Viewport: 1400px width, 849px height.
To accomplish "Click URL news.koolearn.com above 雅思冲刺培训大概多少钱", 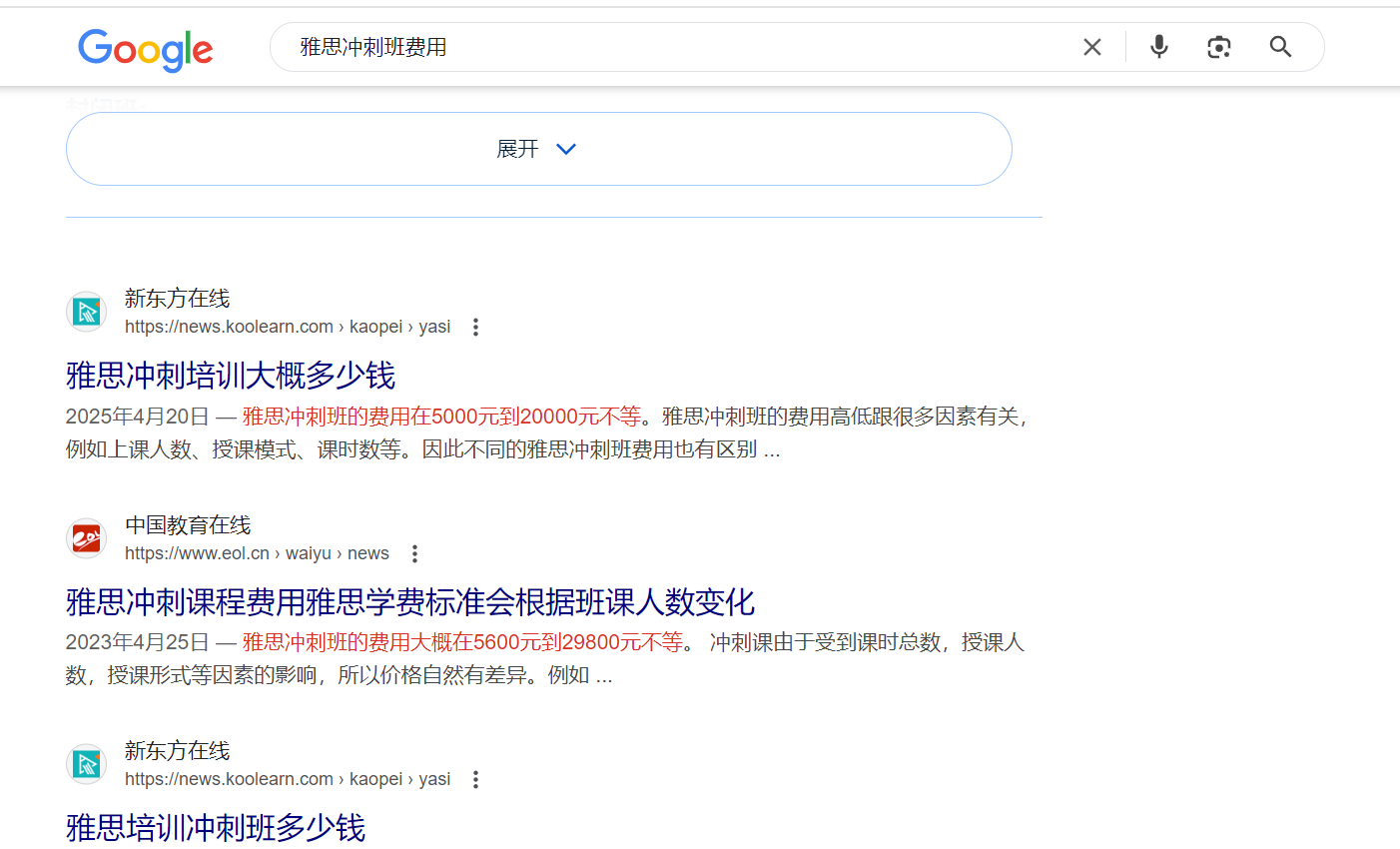I will (288, 327).
